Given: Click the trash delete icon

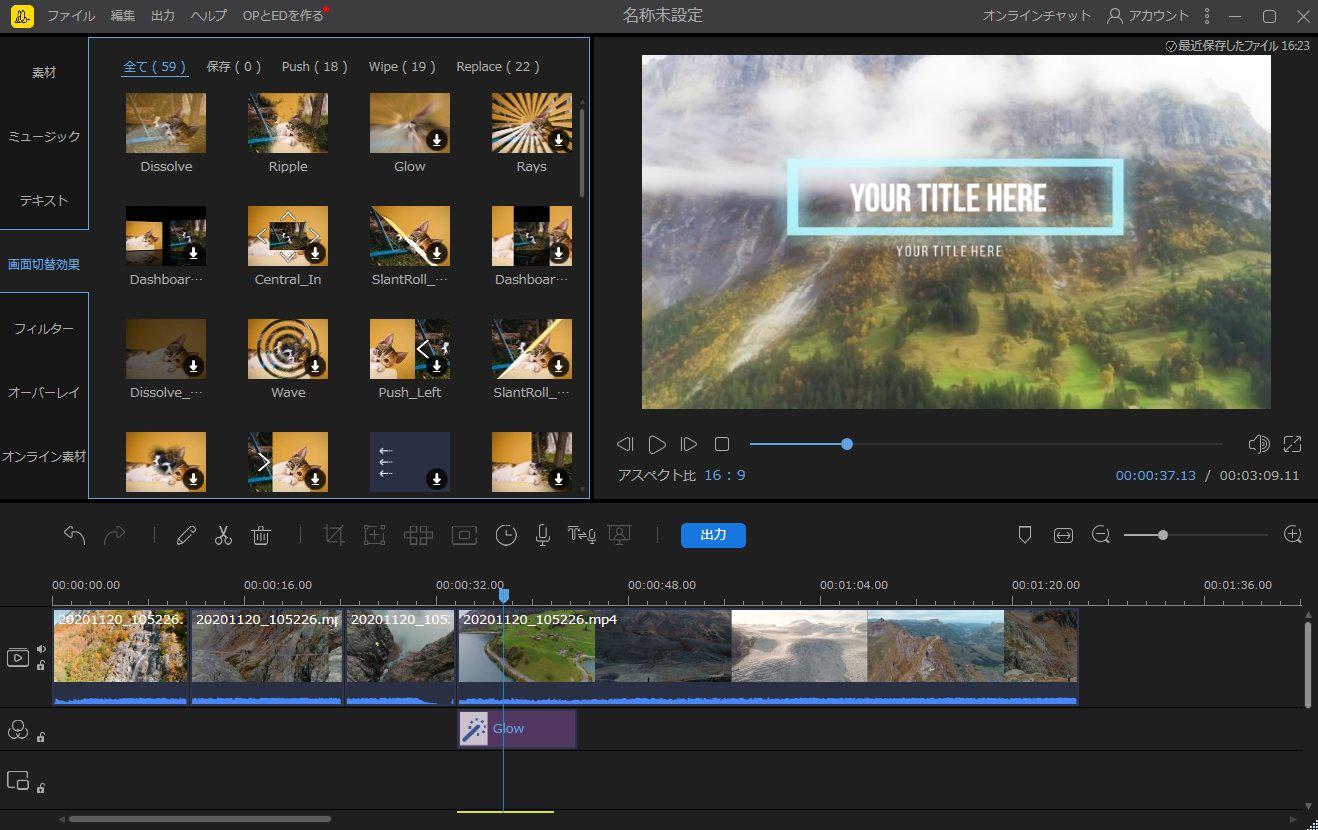Looking at the screenshot, I should (261, 535).
